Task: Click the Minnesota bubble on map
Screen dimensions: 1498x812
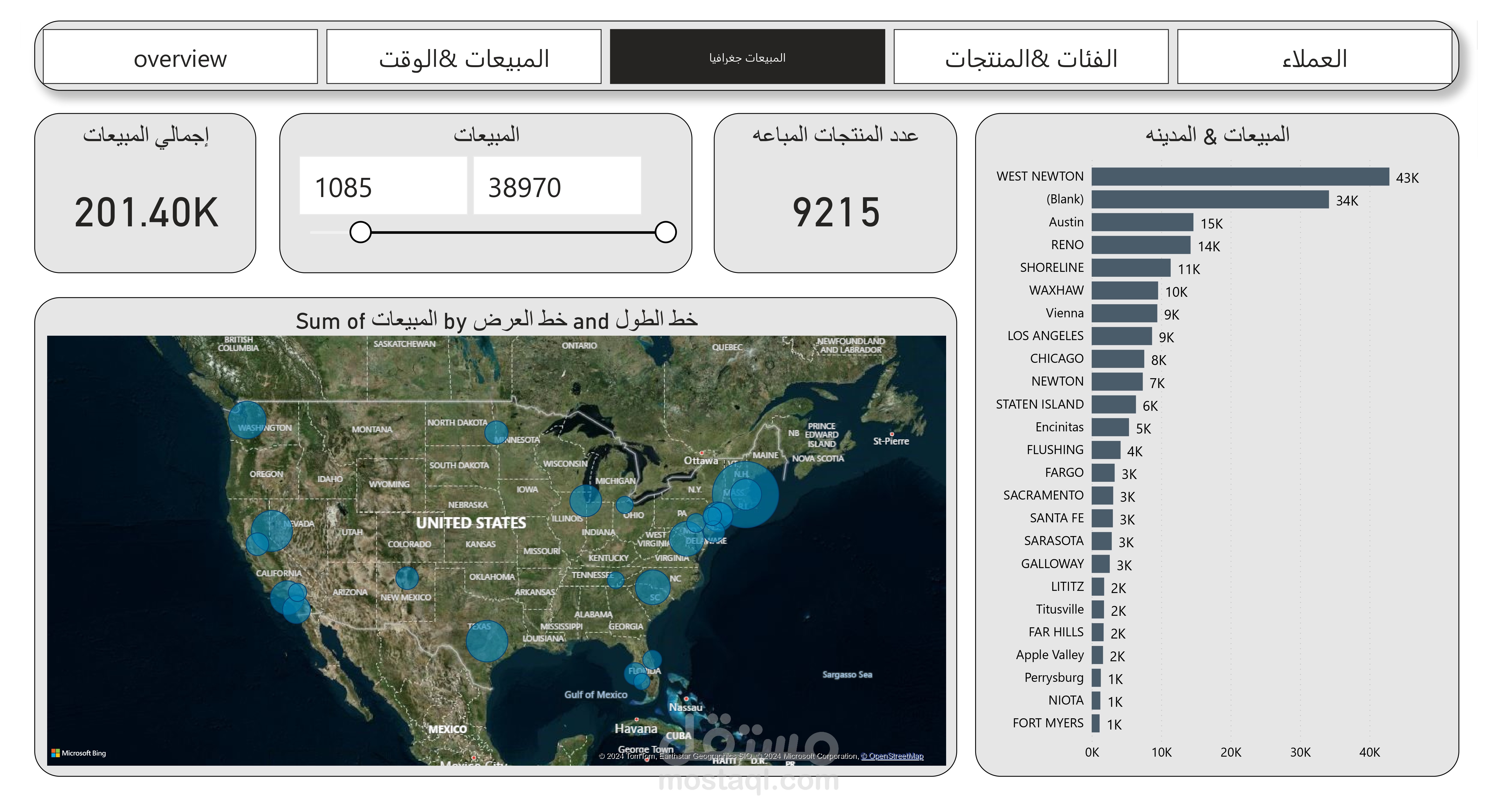Action: pyautogui.click(x=496, y=432)
